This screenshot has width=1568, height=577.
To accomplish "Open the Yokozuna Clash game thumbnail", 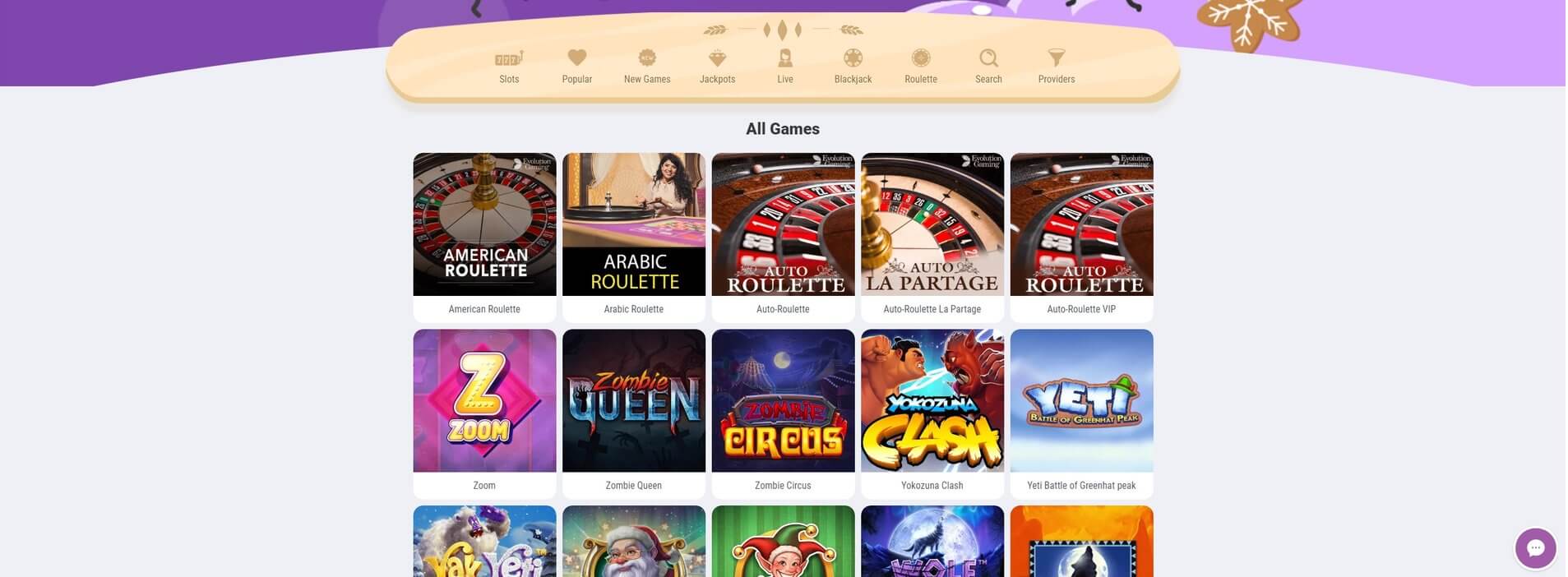I will coord(932,401).
